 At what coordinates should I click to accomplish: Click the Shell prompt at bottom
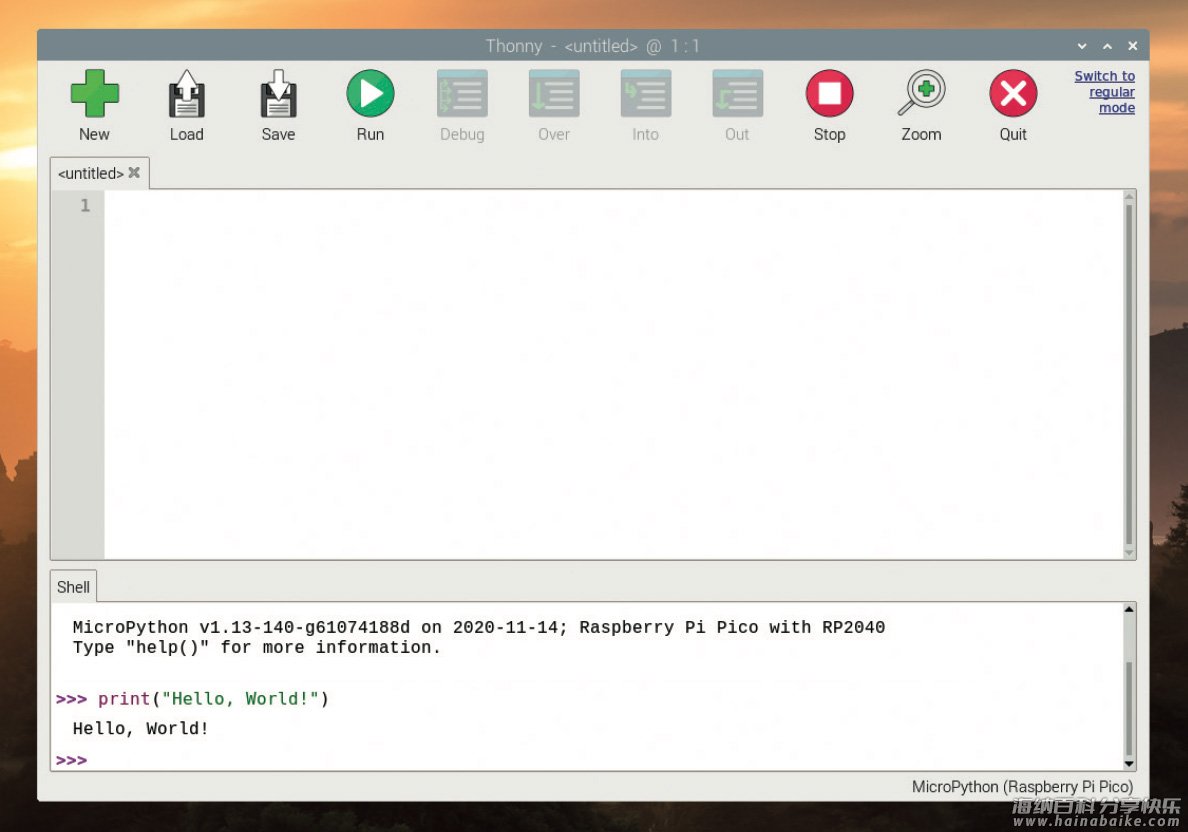click(71, 760)
